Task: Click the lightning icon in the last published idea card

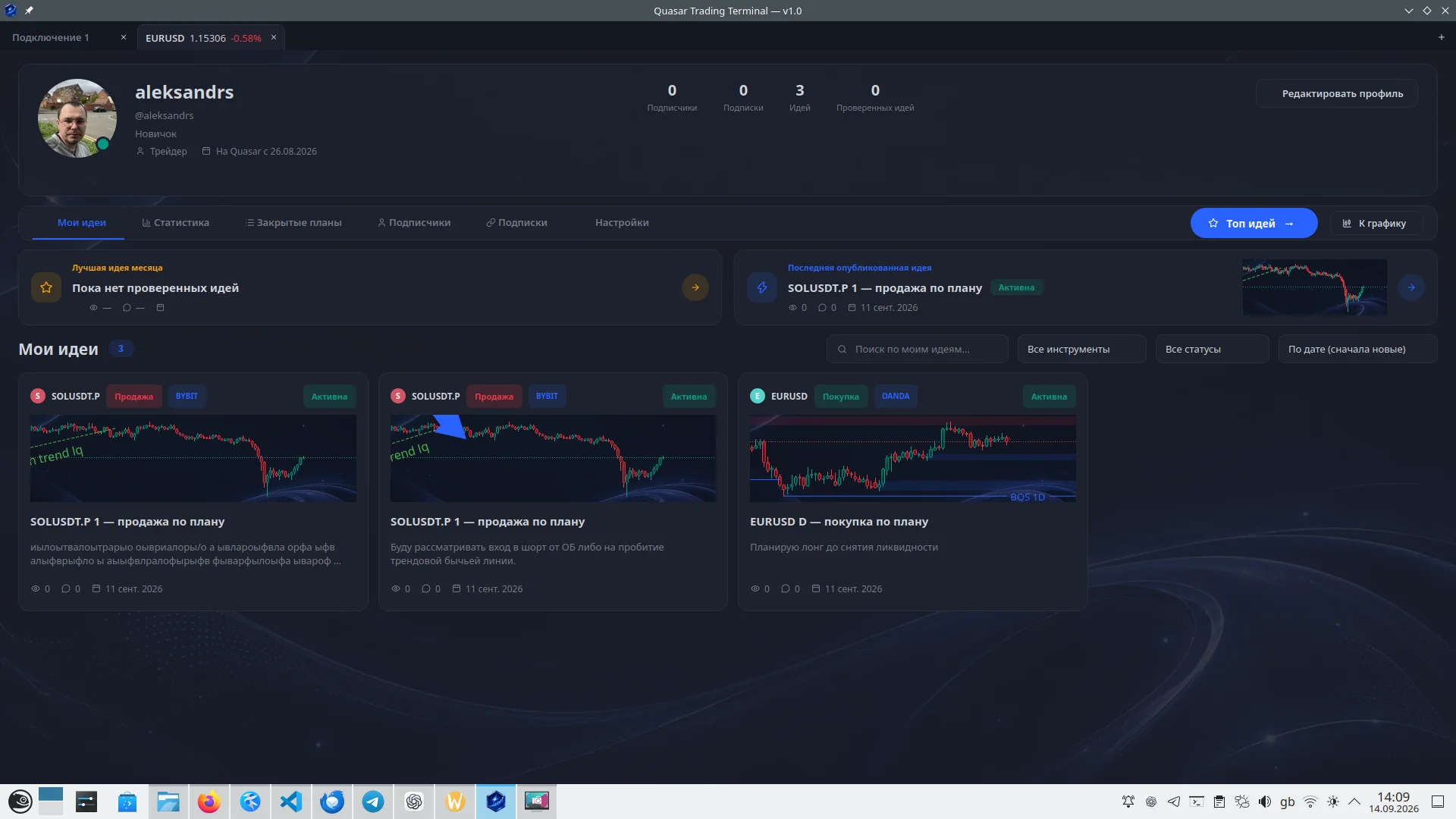Action: [762, 288]
